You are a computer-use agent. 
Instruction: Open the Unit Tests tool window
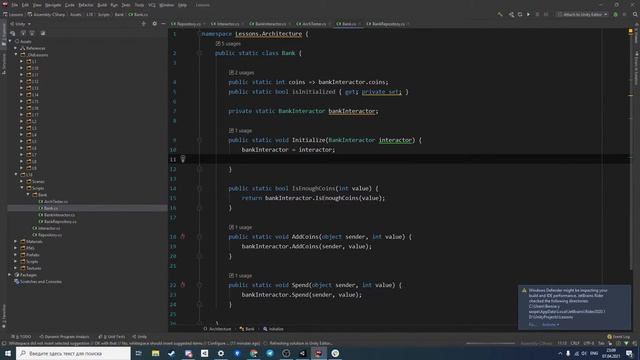pyautogui.click(x=111, y=337)
